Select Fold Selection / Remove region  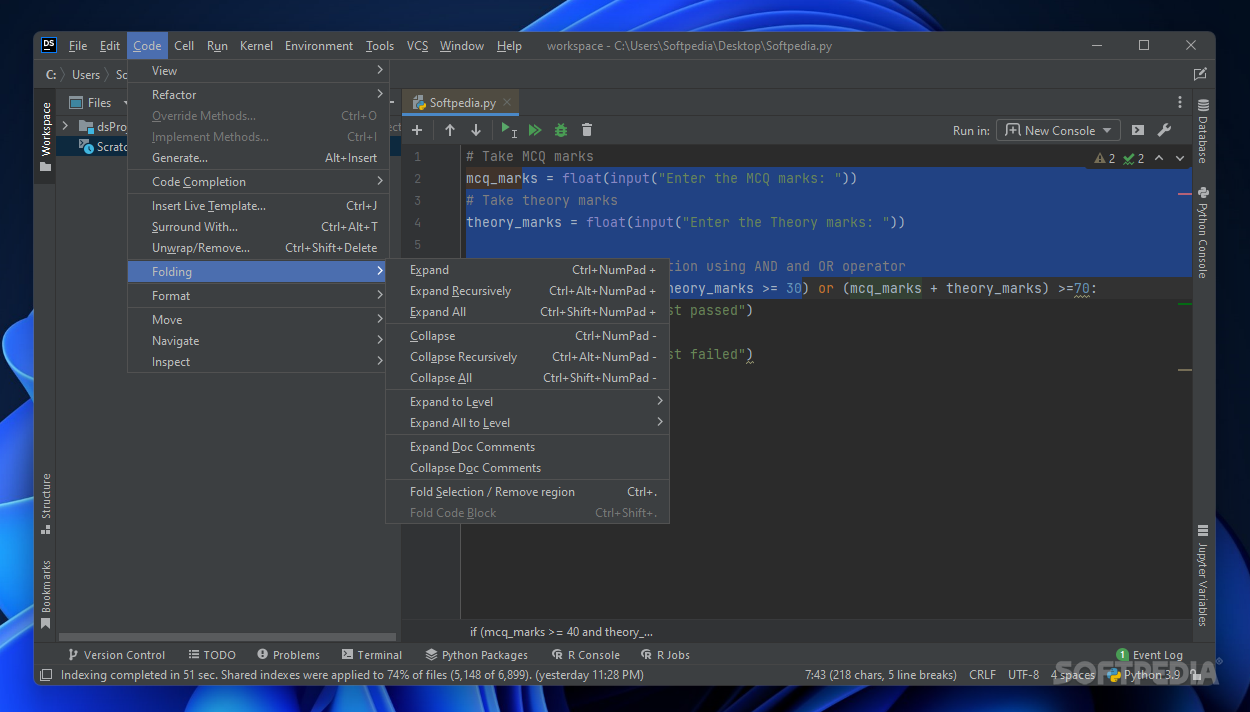(x=527, y=491)
